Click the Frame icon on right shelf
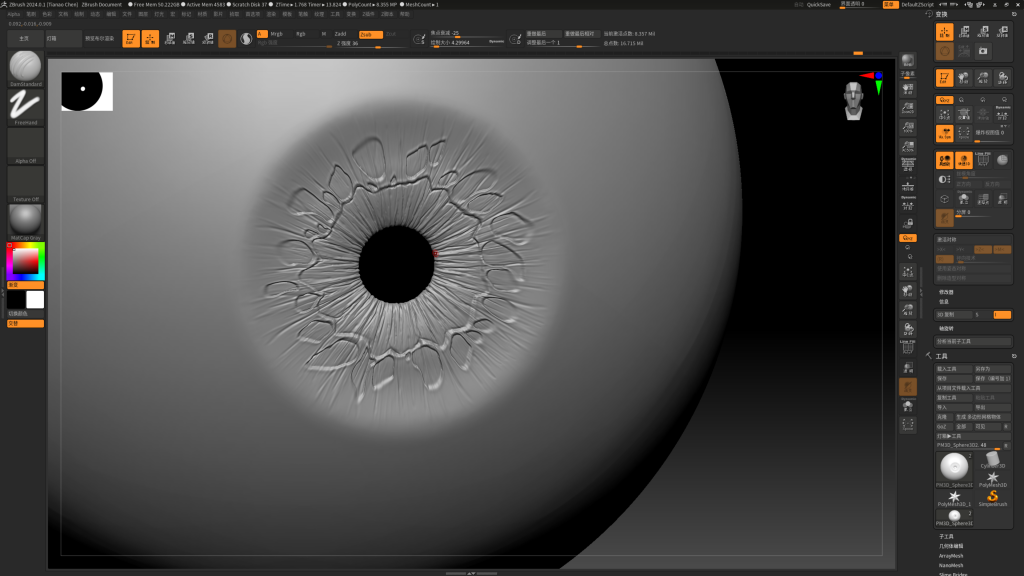Screen dimensions: 1024x576 908,272
